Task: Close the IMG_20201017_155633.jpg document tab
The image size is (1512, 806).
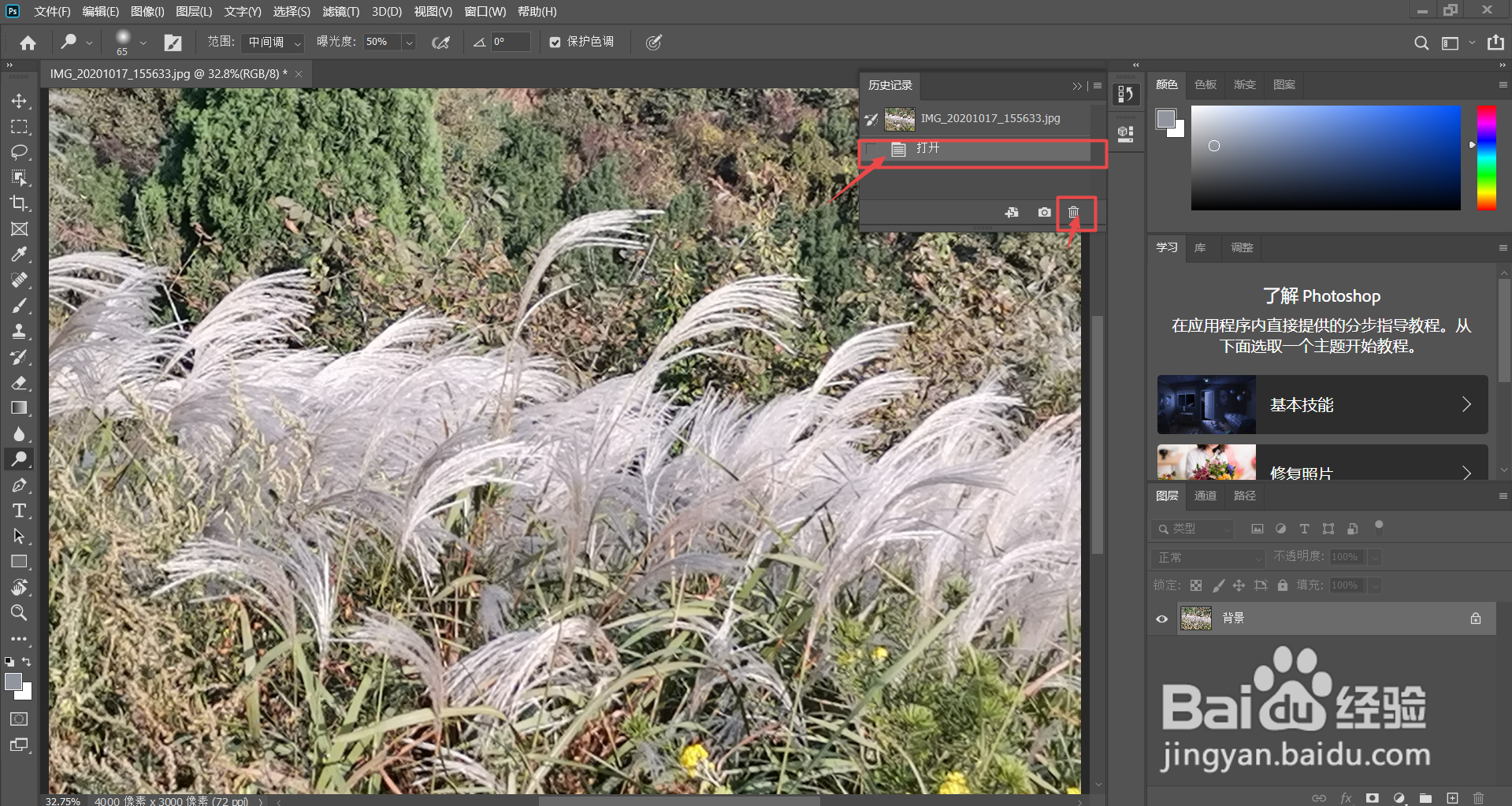Action: (x=299, y=74)
